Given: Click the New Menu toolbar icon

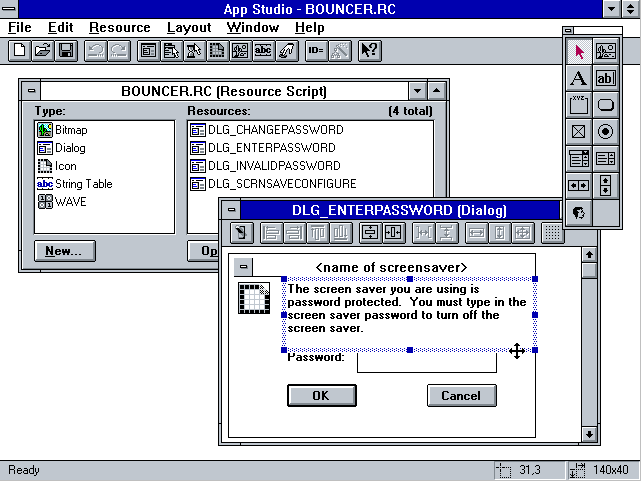Looking at the screenshot, I should click(171, 51).
